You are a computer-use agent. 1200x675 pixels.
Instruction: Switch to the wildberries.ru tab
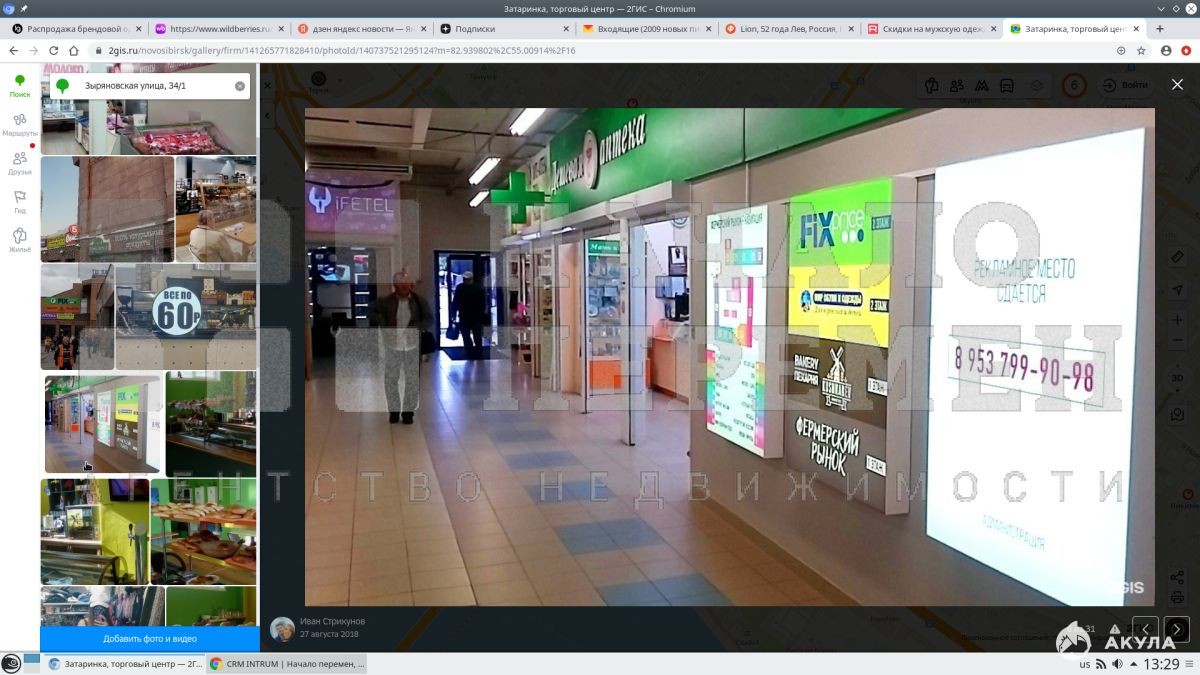click(220, 29)
